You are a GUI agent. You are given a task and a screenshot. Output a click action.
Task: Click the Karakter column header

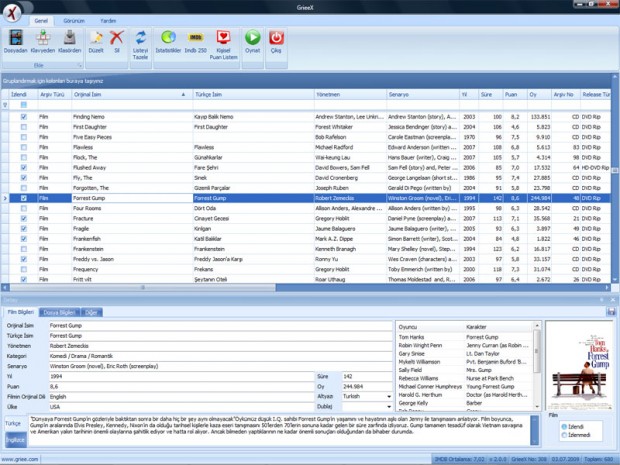point(499,327)
